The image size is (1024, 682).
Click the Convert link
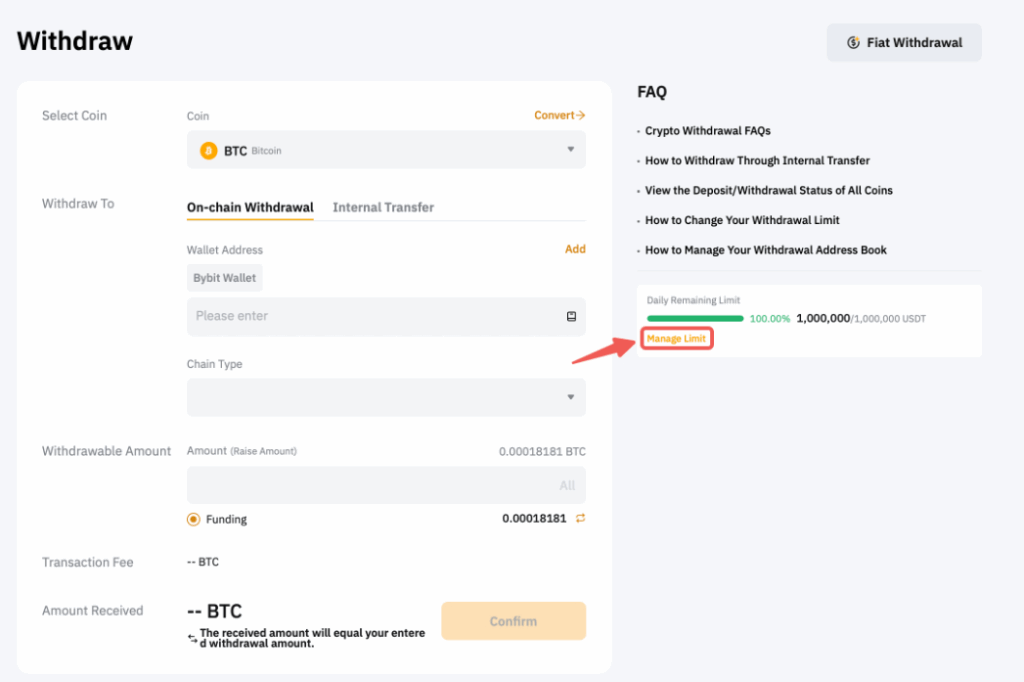559,115
